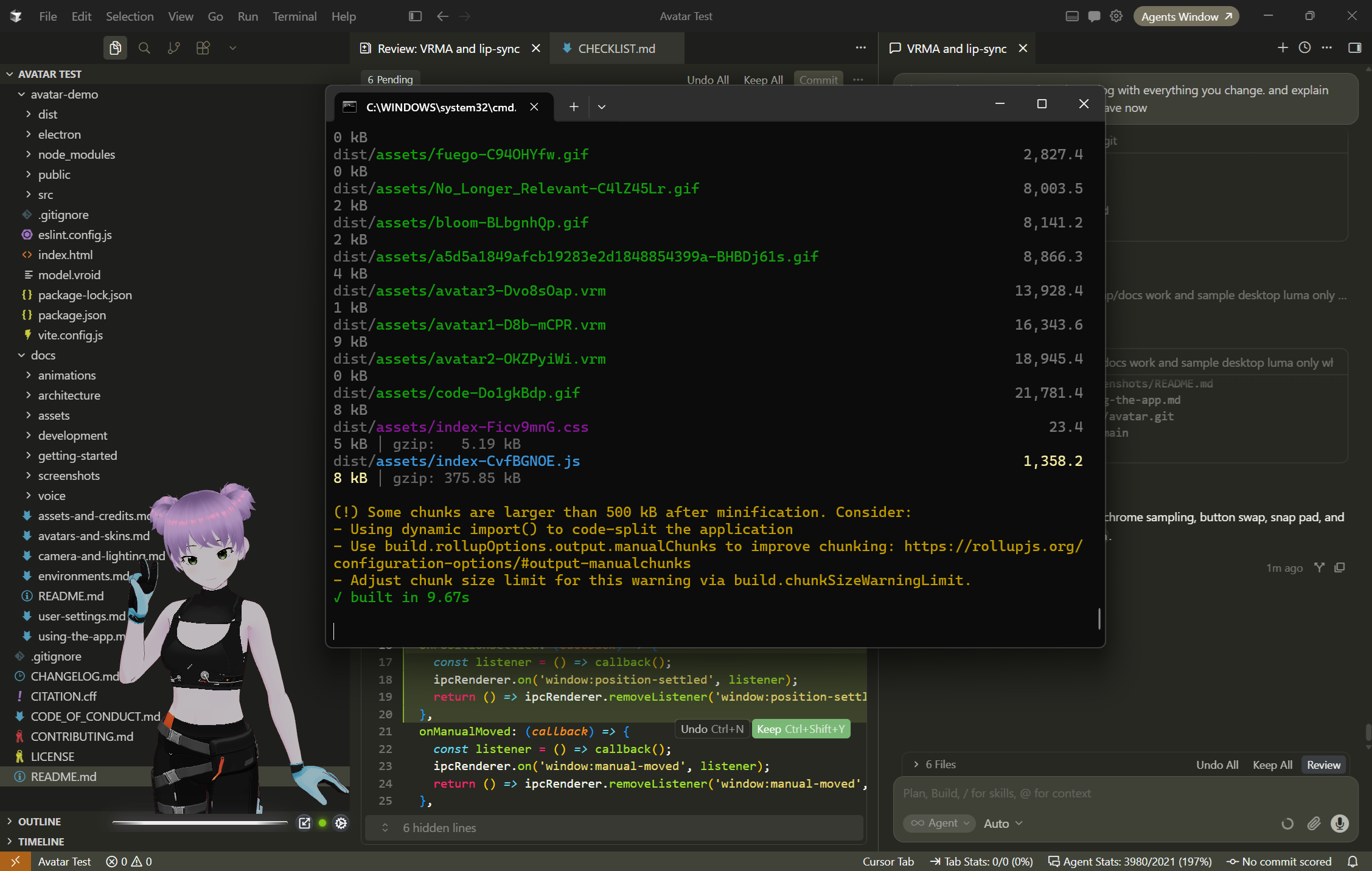This screenshot has height=871, width=1372.
Task: Open the chat bubble icon in title bar
Action: pyautogui.click(x=1094, y=16)
